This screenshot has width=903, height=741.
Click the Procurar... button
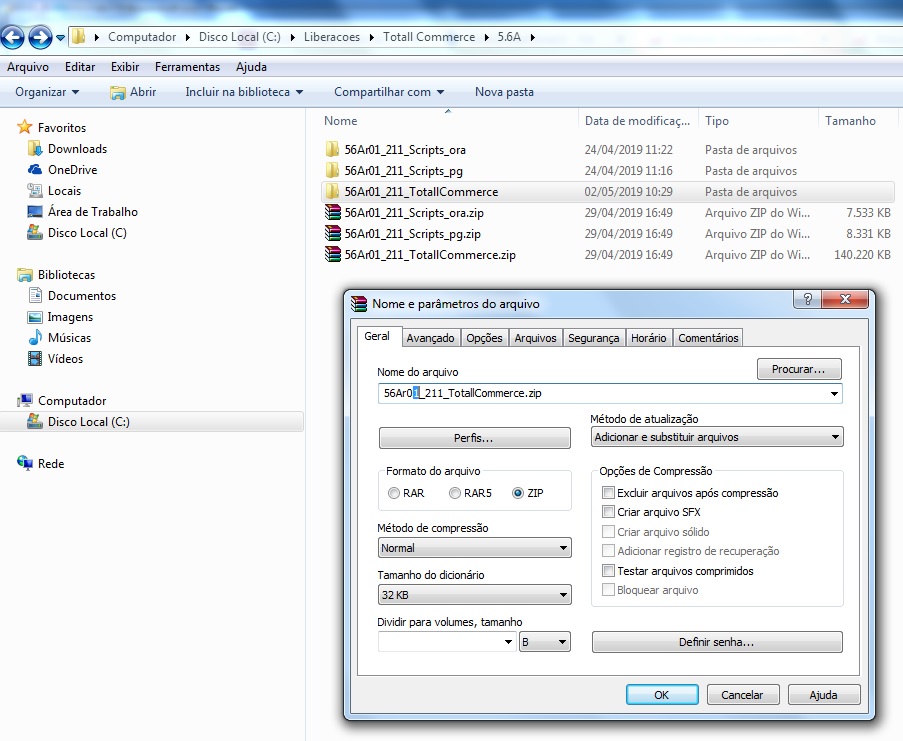pos(799,369)
